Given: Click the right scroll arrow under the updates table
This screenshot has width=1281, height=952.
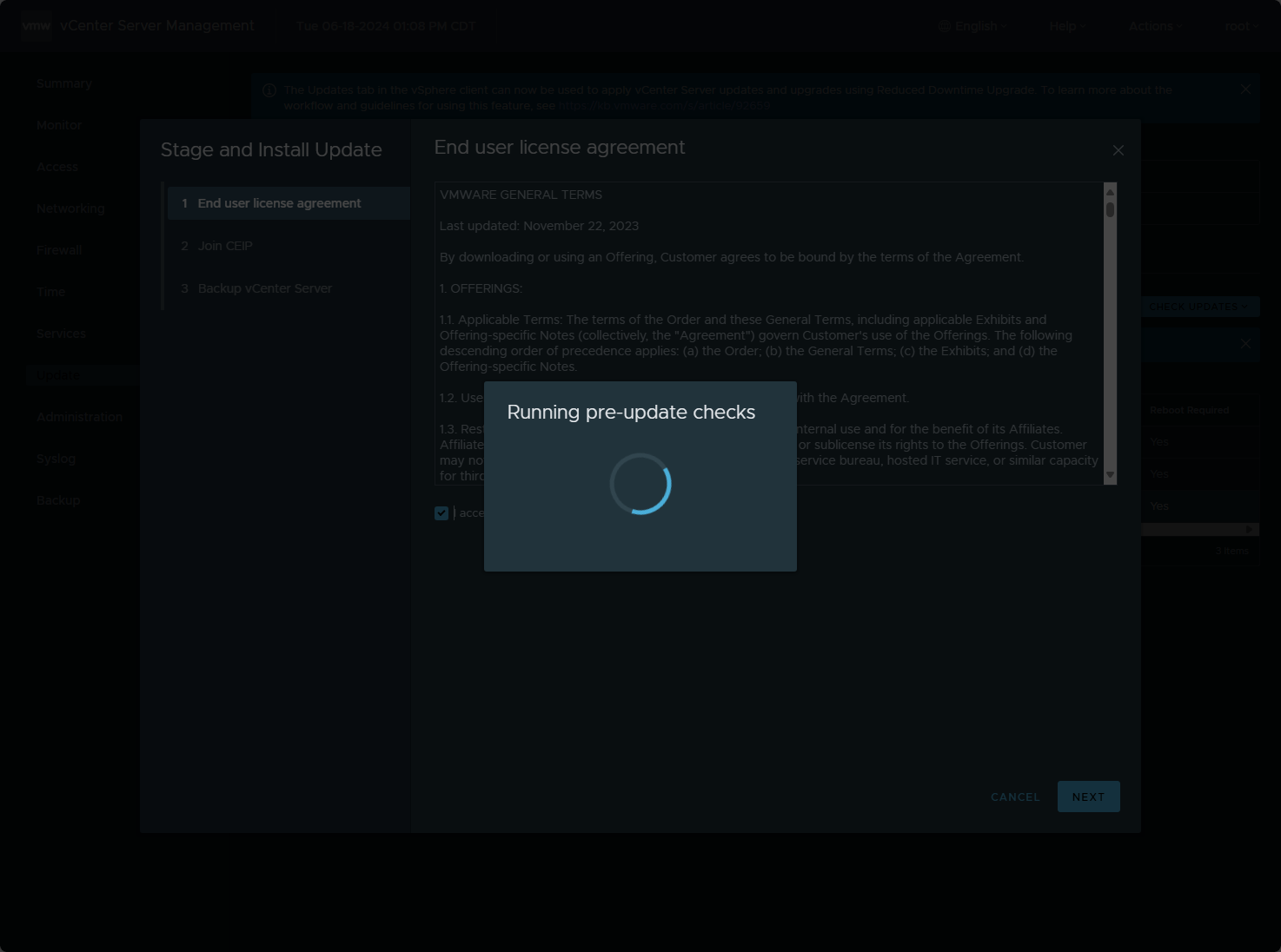Looking at the screenshot, I should [x=1249, y=529].
